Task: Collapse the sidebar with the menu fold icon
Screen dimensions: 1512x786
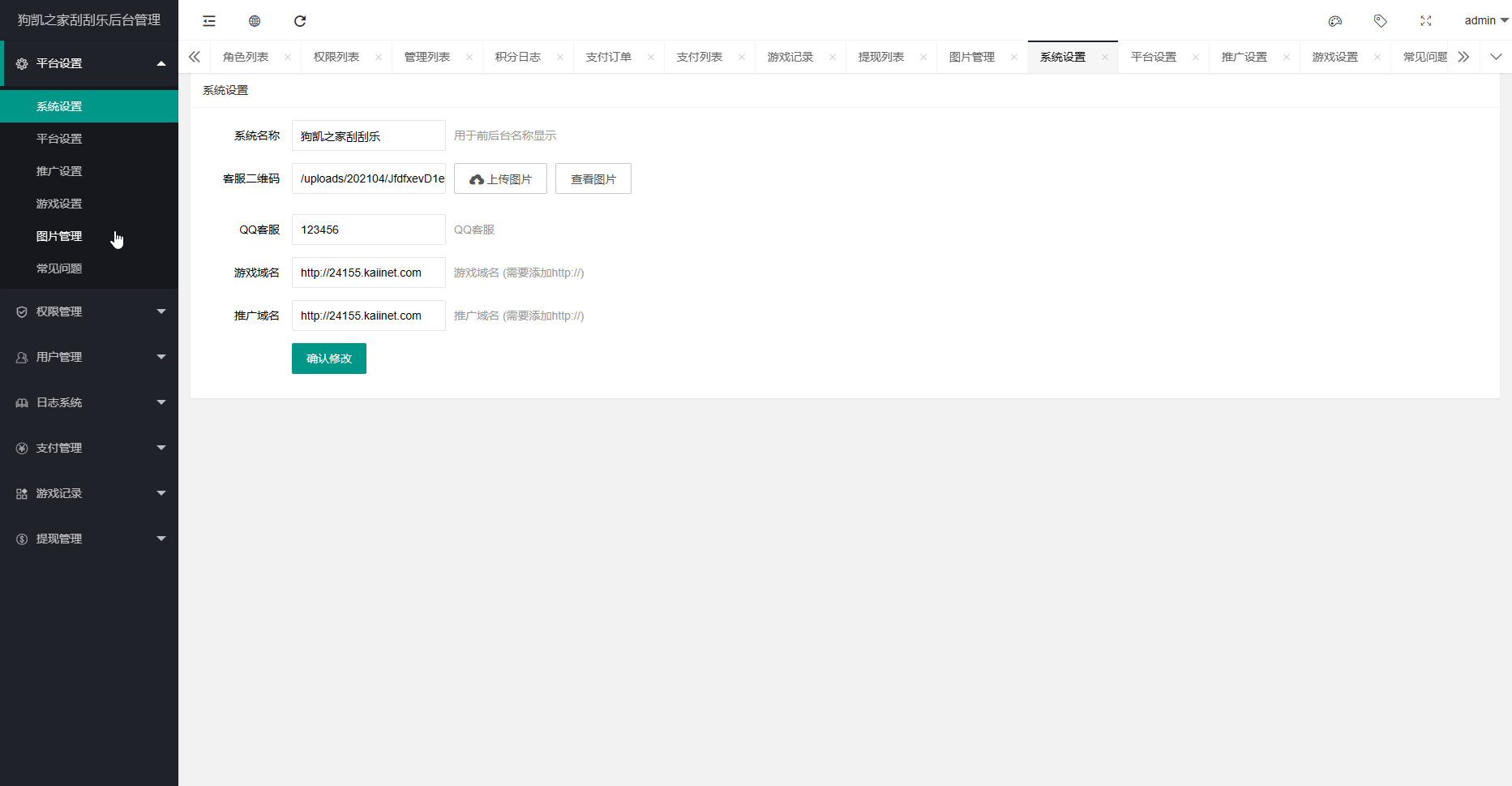Action: click(209, 21)
